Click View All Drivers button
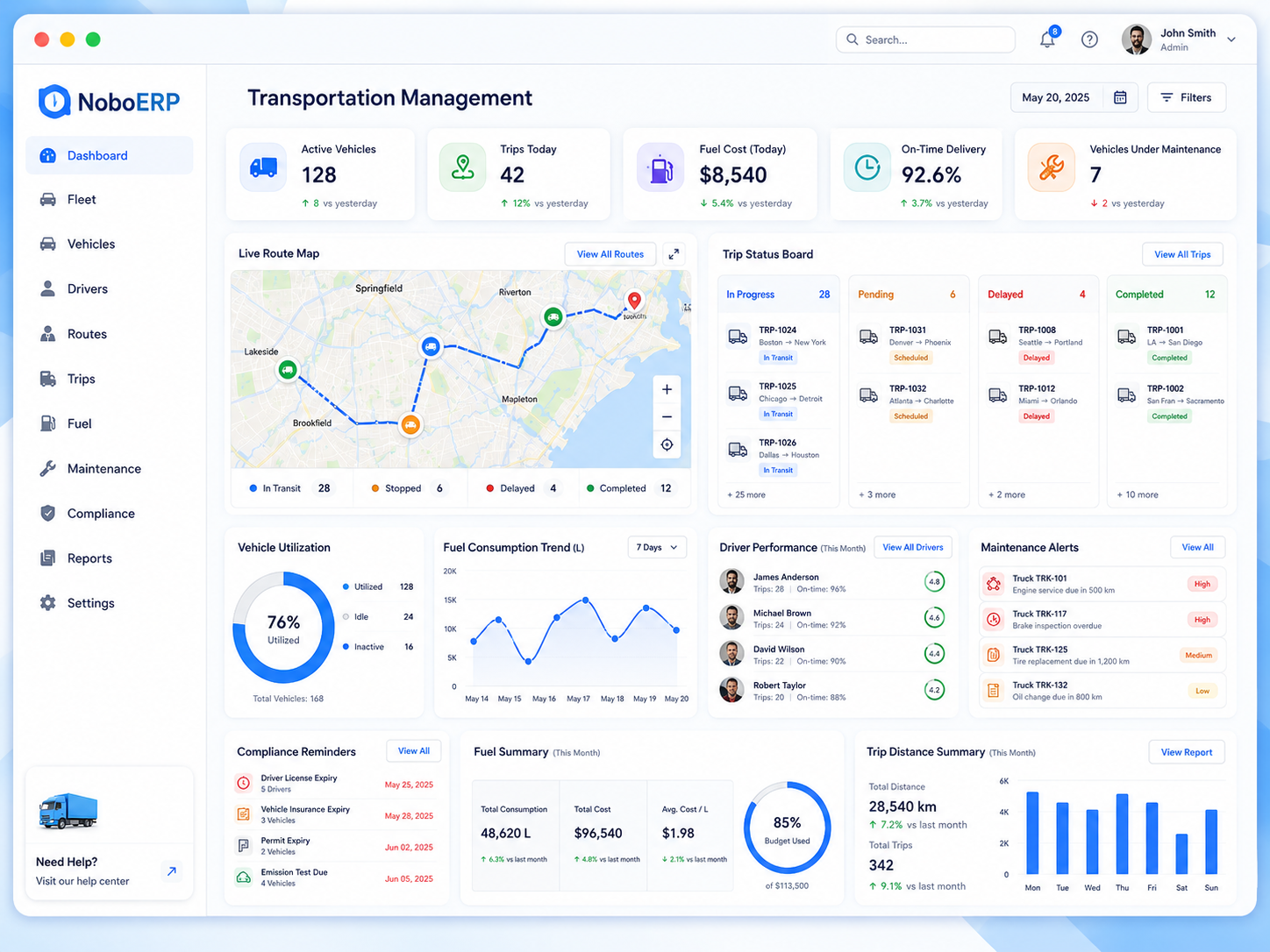The image size is (1270, 952). tap(913, 547)
